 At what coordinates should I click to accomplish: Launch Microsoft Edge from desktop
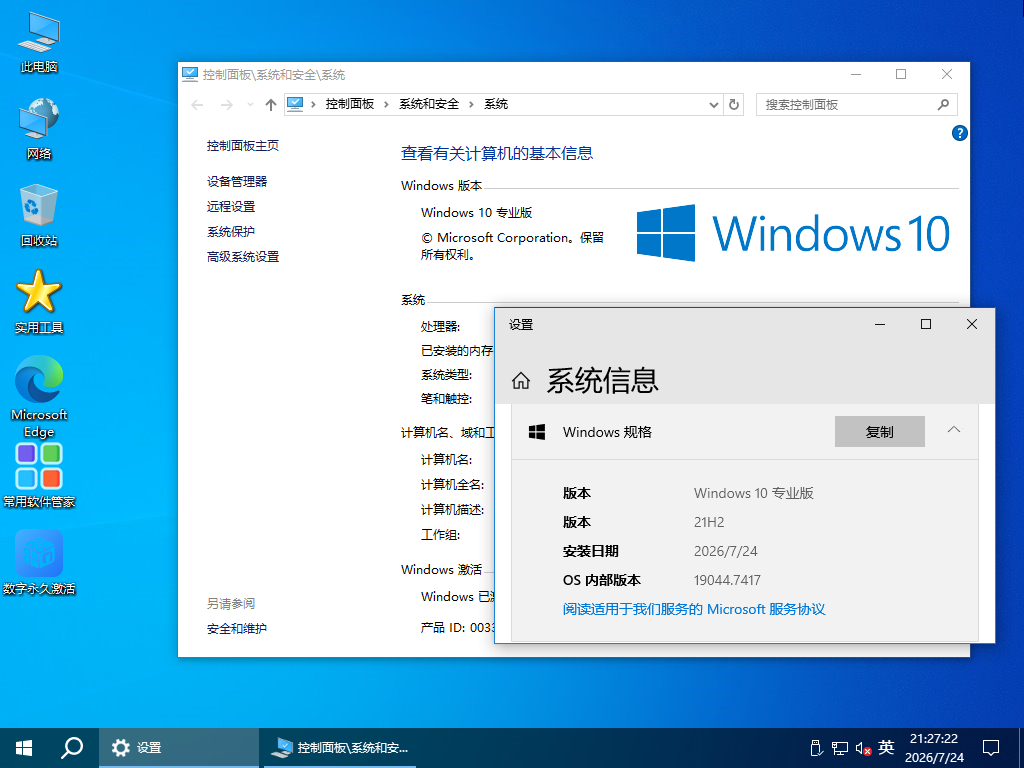[x=39, y=396]
